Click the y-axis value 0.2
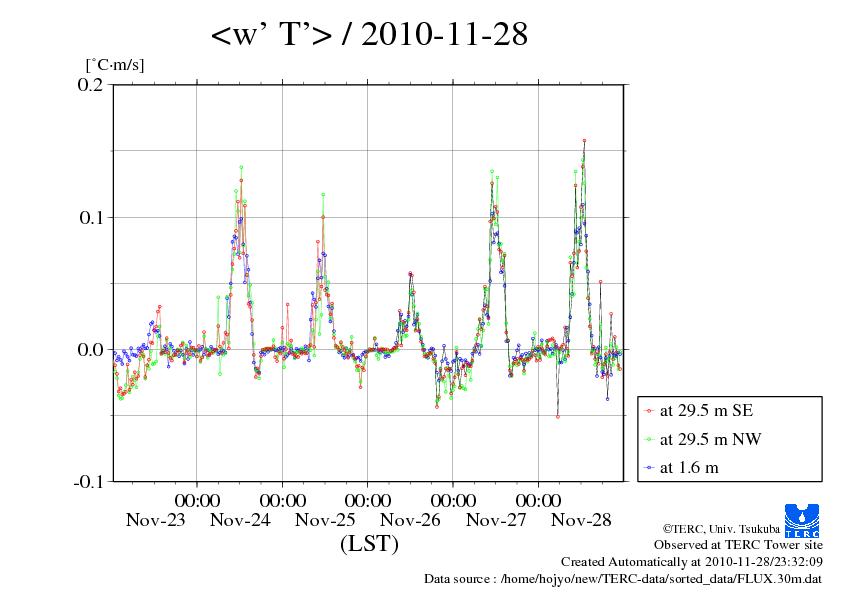Image resolution: width=842 pixels, height=595 pixels. [90, 85]
